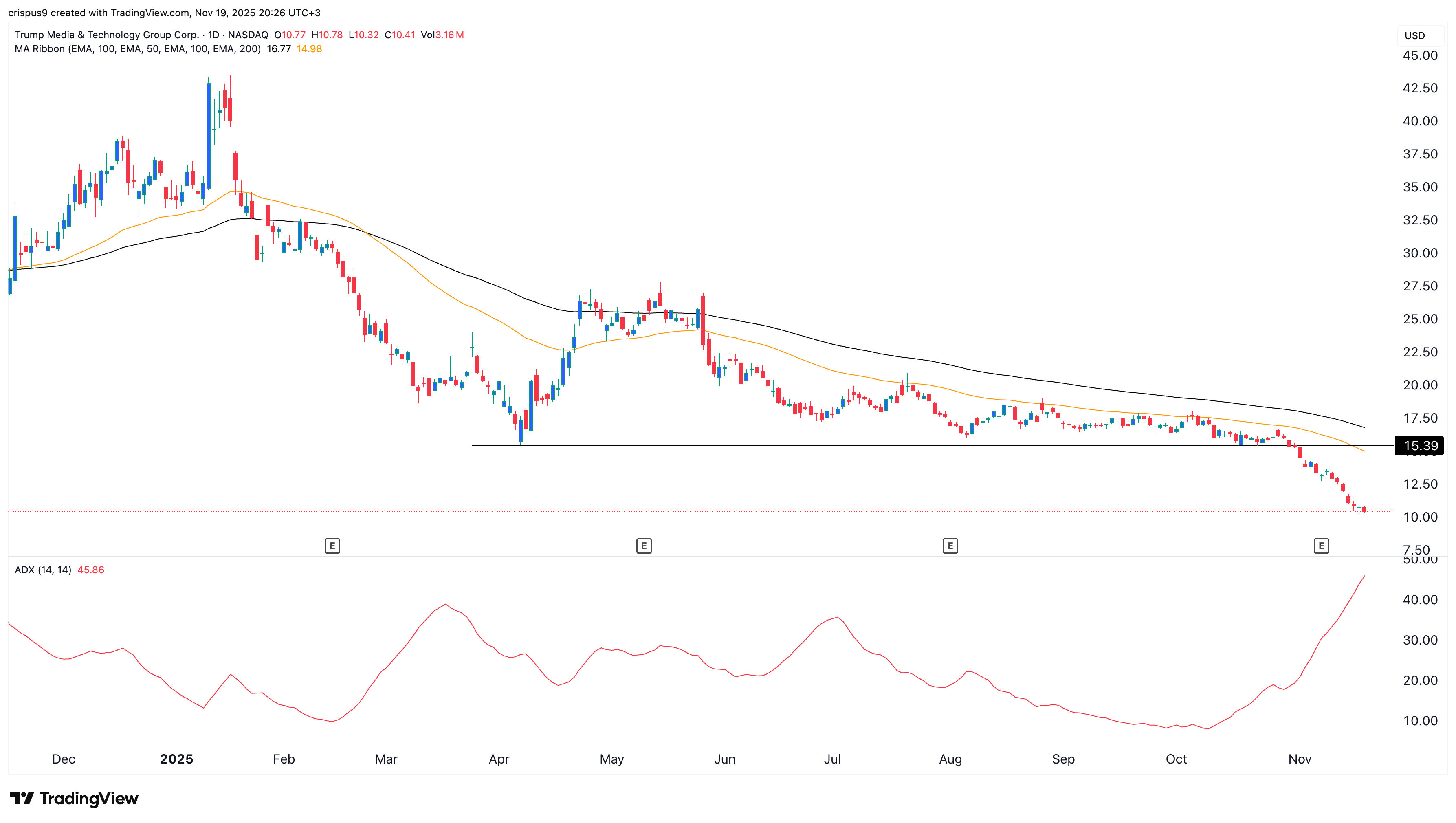The image size is (1456, 823).
Task: Click the 2025 year label on time axis
Action: (x=176, y=759)
